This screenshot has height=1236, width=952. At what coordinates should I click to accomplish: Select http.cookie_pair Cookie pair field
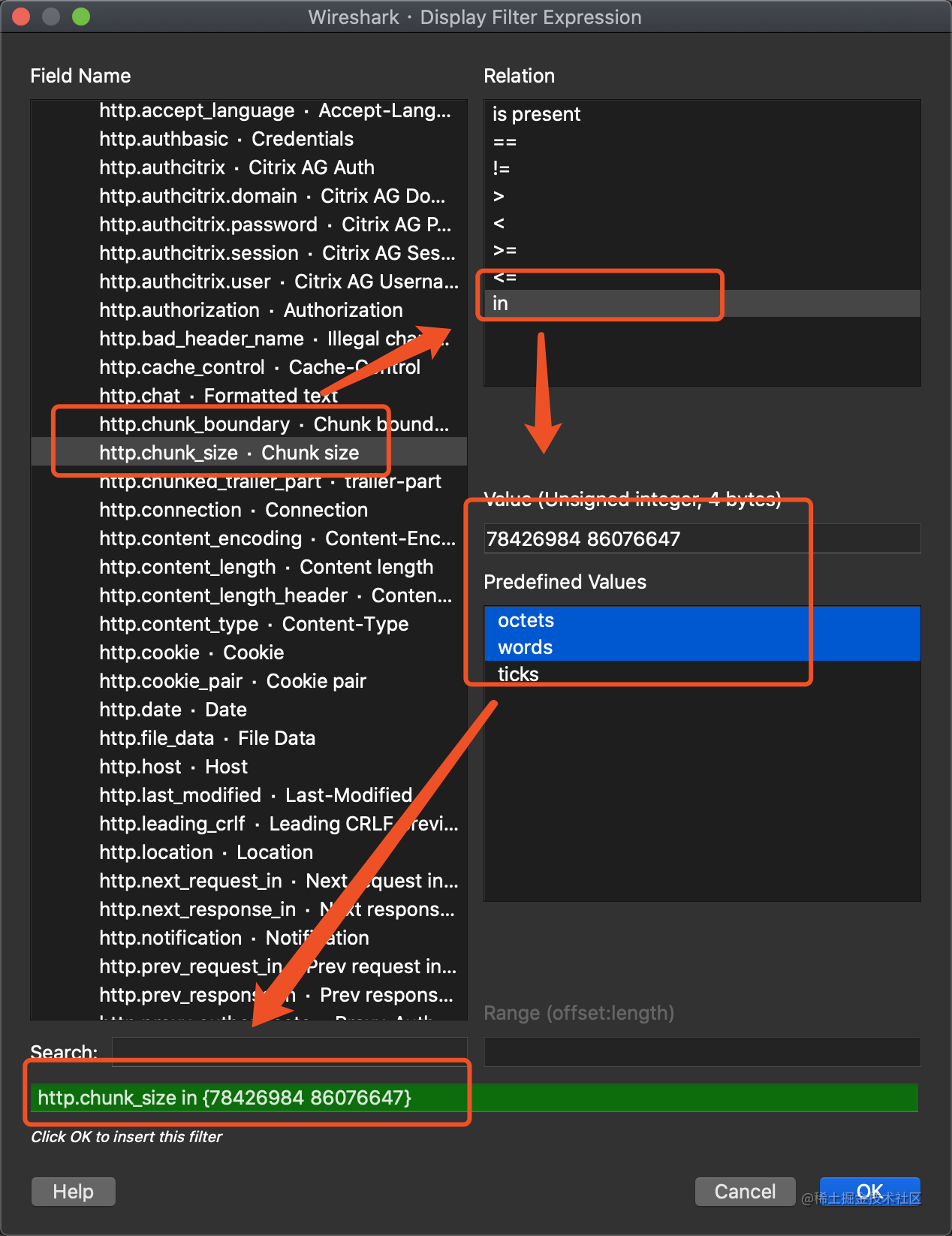tap(249, 681)
